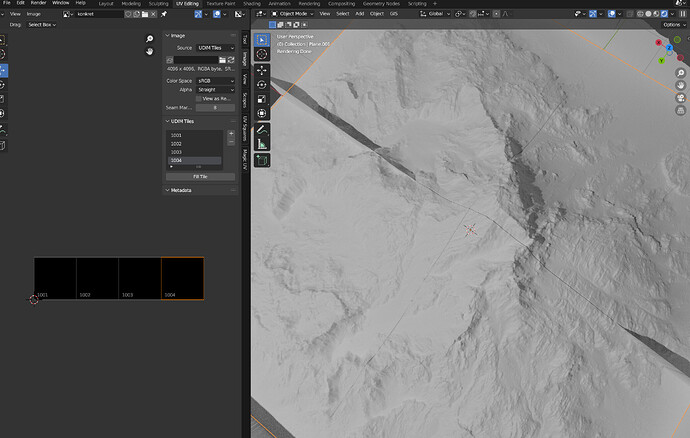
Task: Switch to solid viewport shading
Action: (648, 14)
